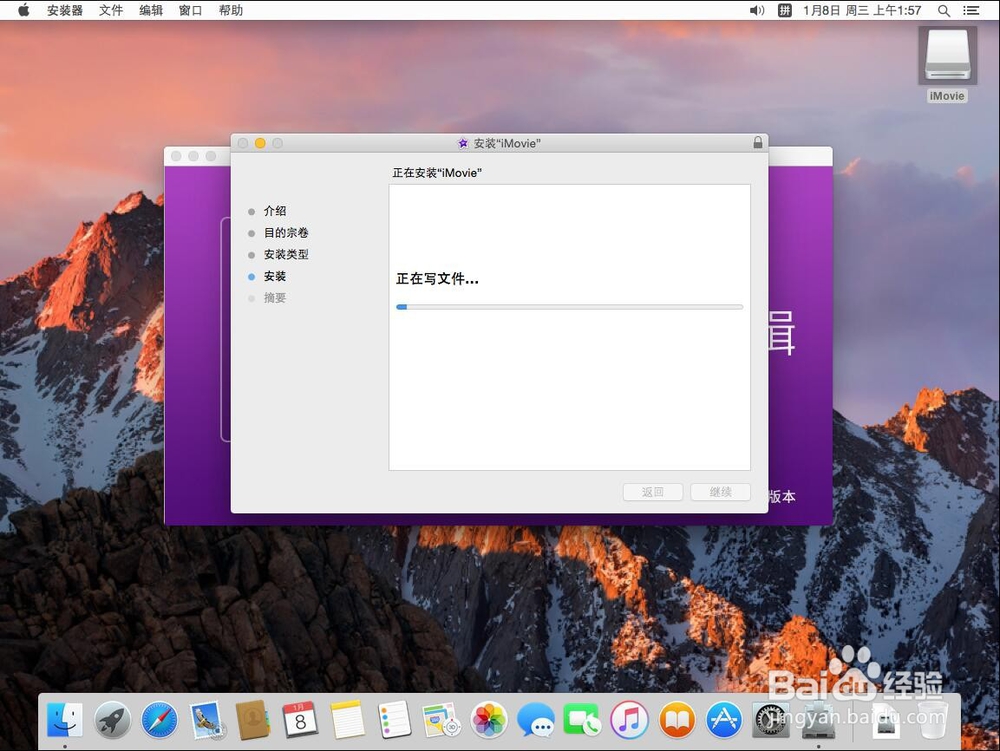The width and height of the screenshot is (1000, 751).
Task: Open FaceTime app in the Dock
Action: 582,720
